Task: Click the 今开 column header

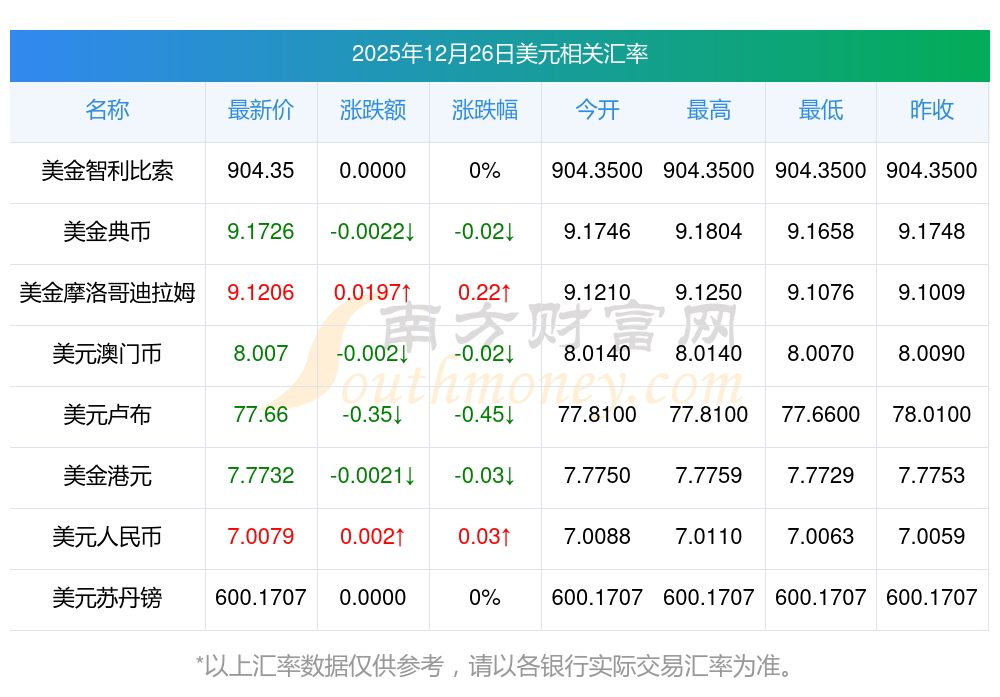Action: pyautogui.click(x=597, y=110)
